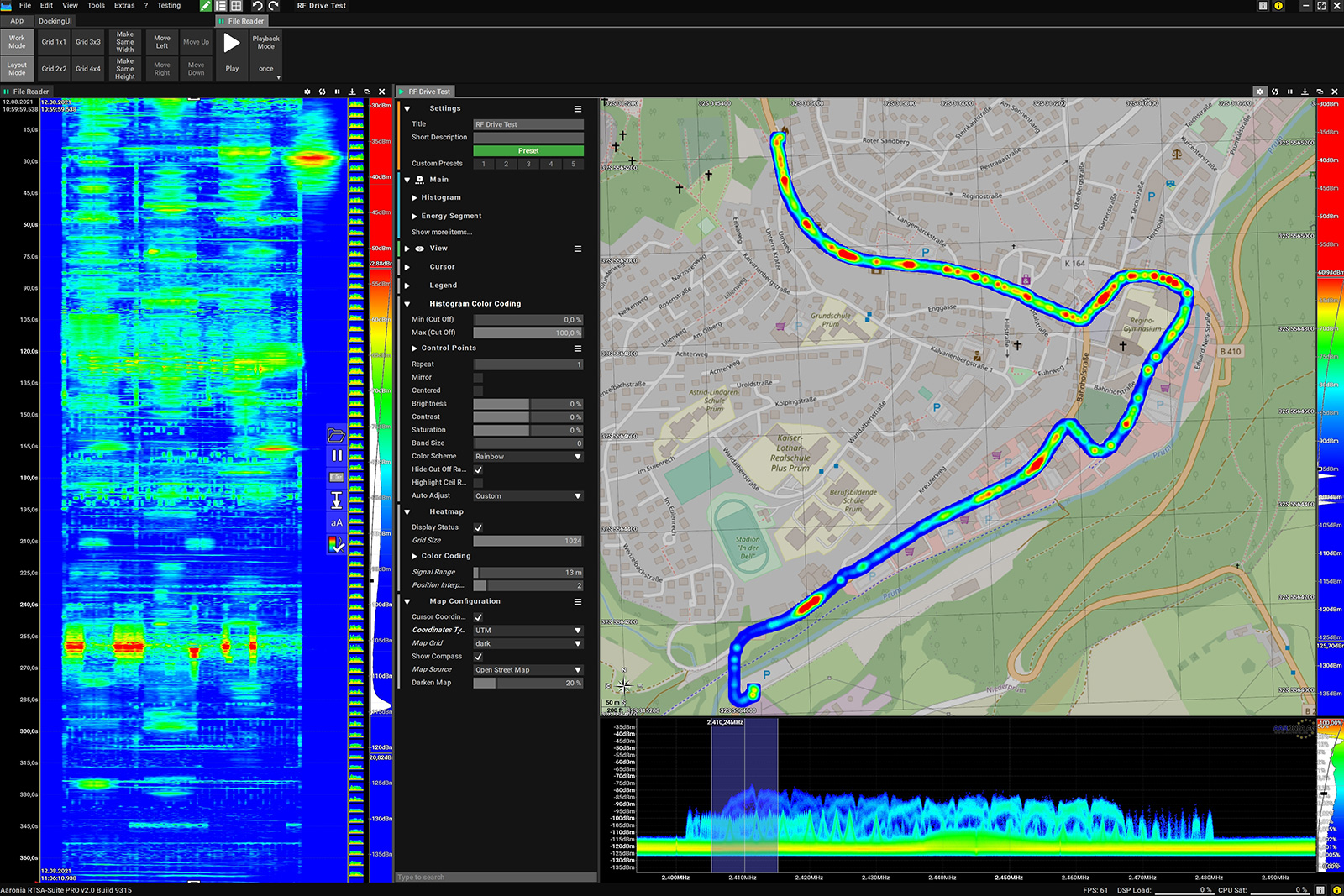Click the open folder icon on the waterfall
This screenshot has width=1344, height=896.
tap(336, 435)
